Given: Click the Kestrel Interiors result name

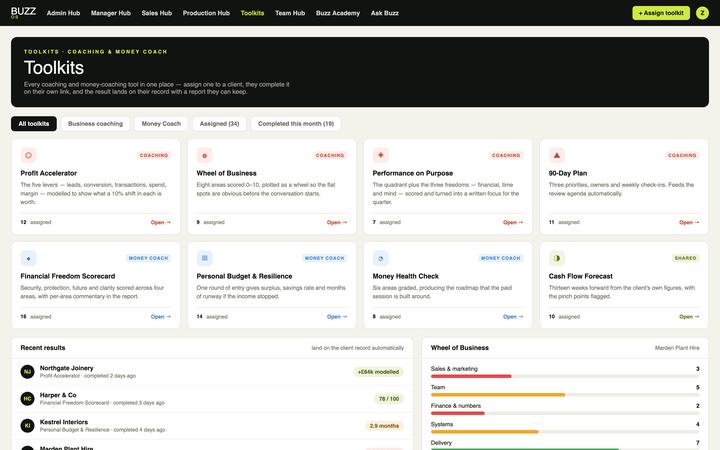Looking at the screenshot, I should (x=64, y=422).
